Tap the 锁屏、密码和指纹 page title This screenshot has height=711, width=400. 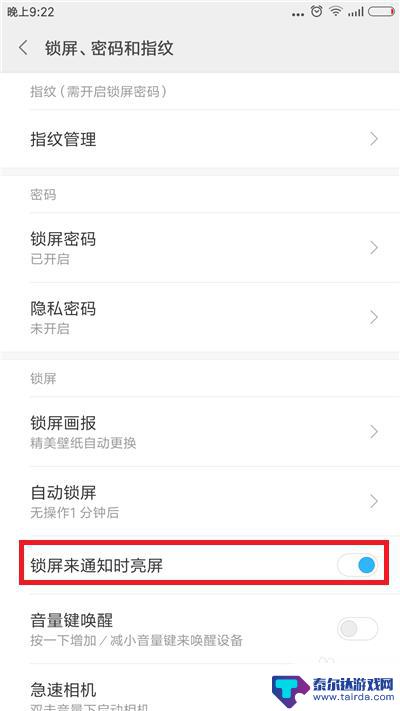109,48
